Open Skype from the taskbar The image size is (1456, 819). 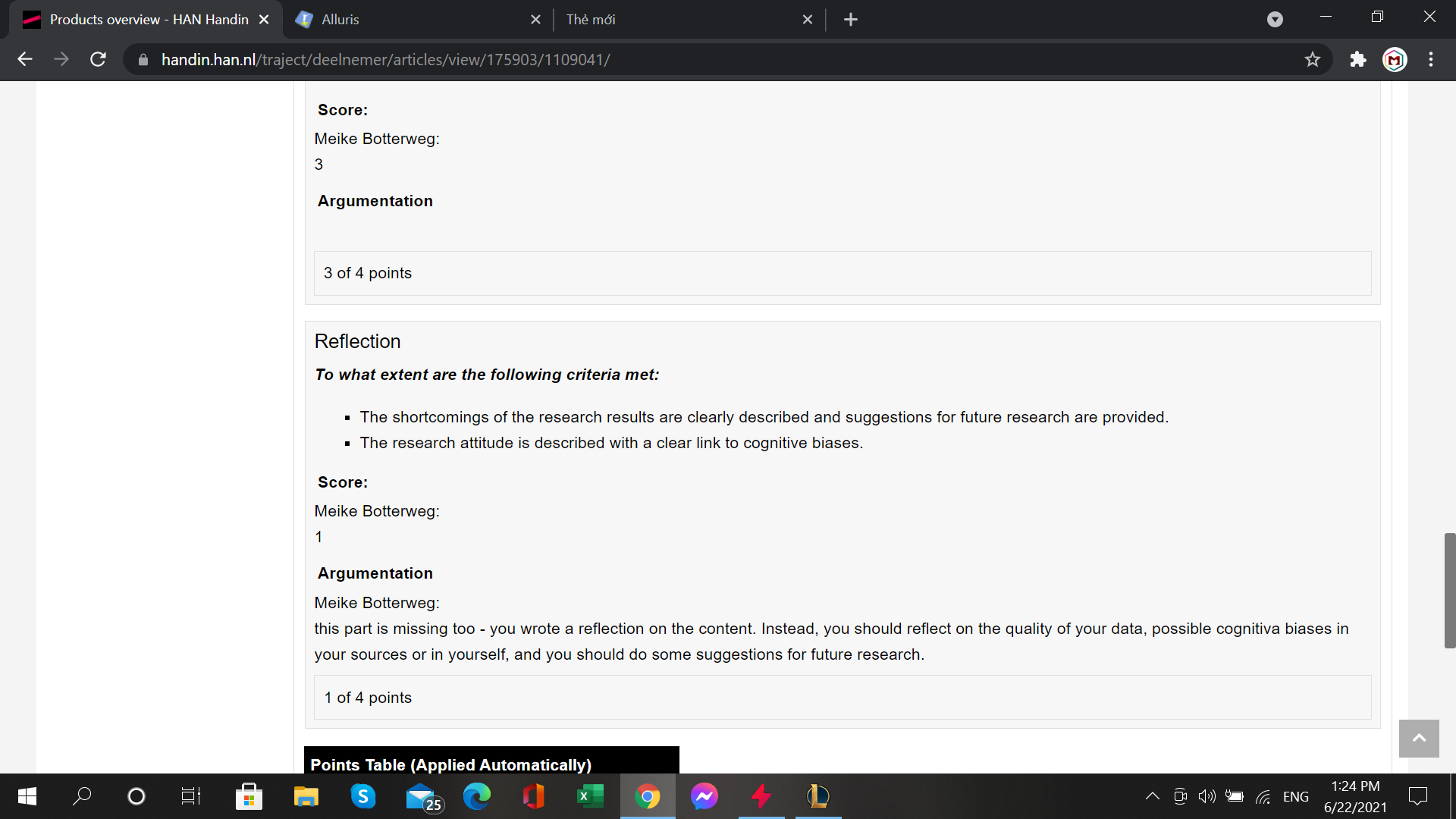pyautogui.click(x=363, y=796)
